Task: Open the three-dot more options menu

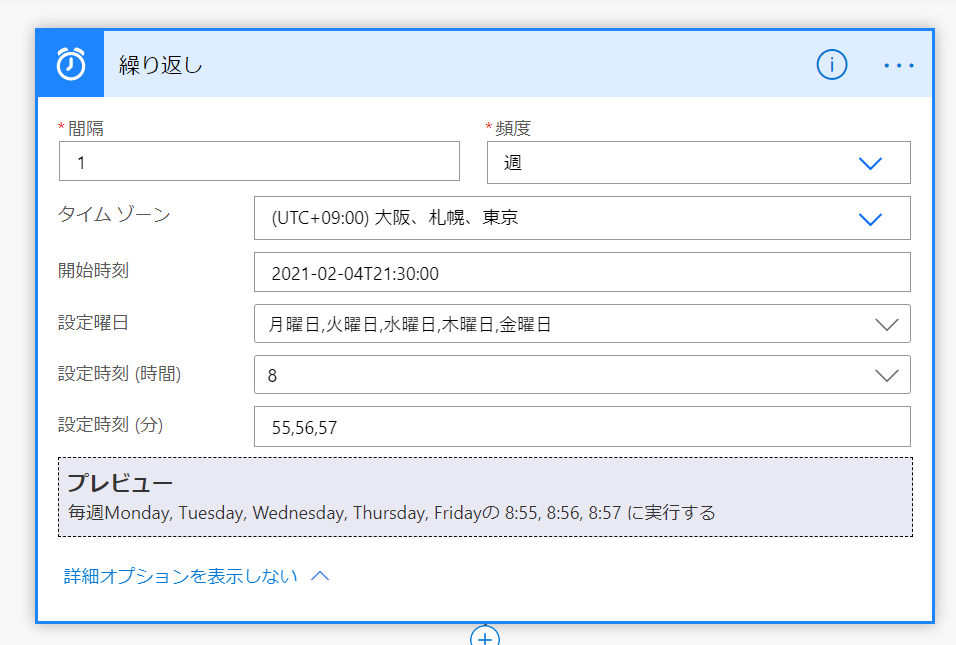Action: tap(899, 65)
